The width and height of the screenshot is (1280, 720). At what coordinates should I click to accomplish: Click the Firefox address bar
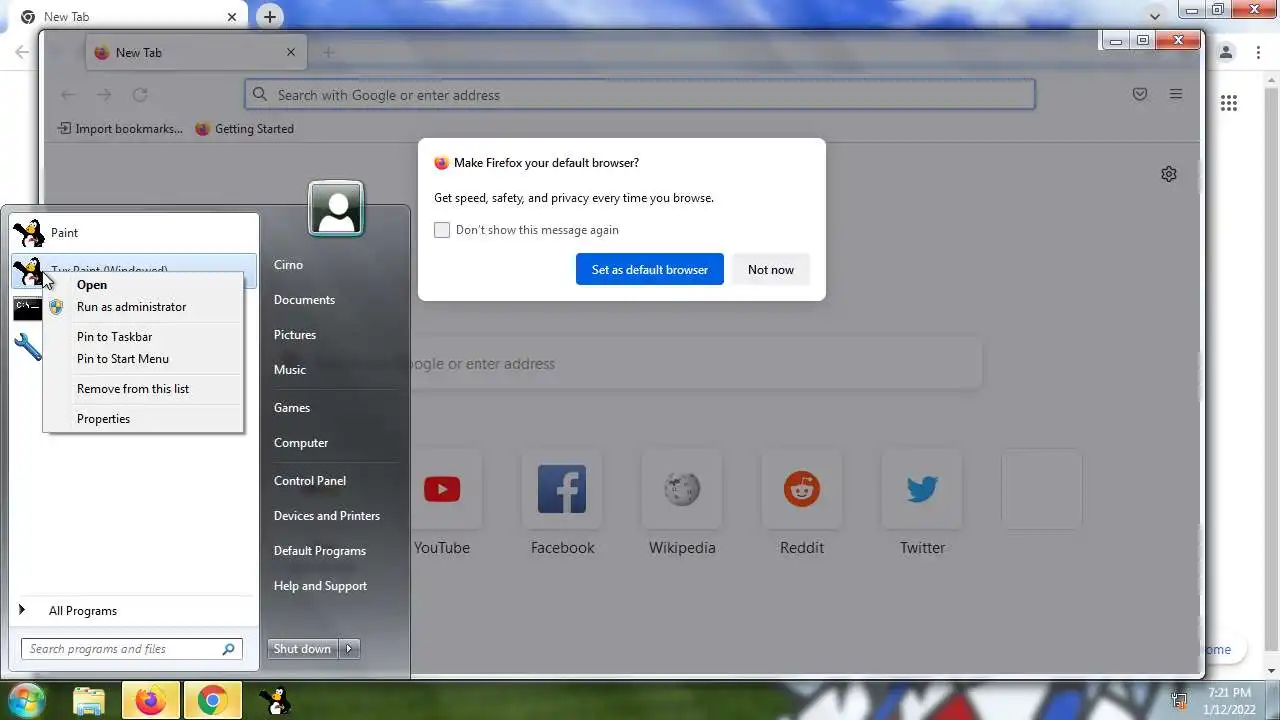click(640, 95)
